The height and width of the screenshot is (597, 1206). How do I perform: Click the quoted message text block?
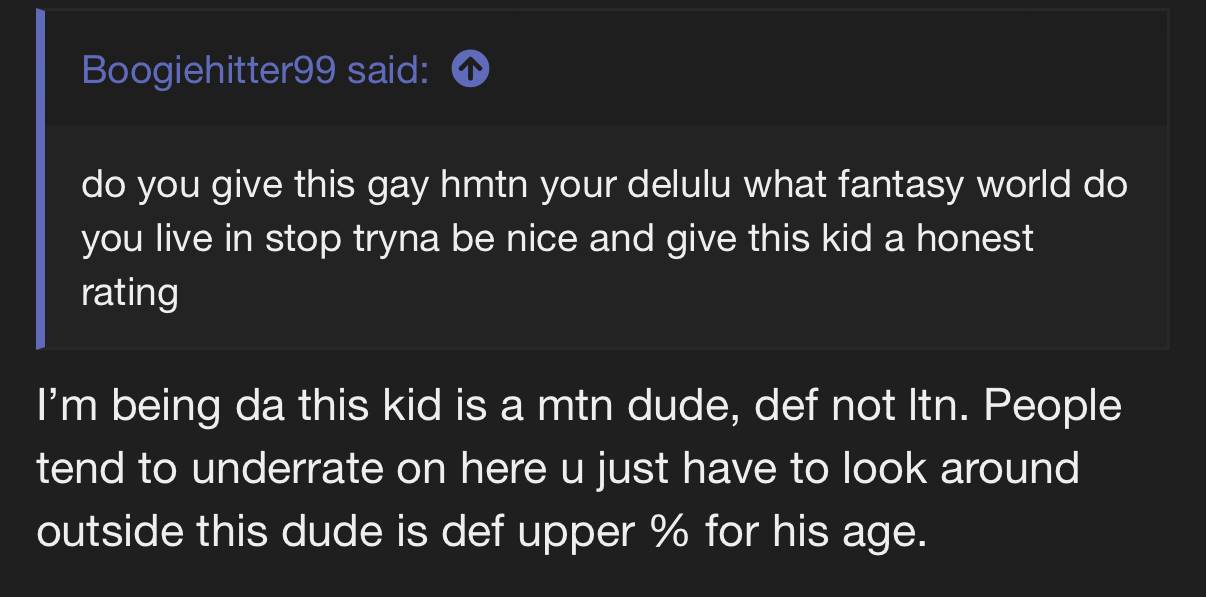click(x=604, y=238)
